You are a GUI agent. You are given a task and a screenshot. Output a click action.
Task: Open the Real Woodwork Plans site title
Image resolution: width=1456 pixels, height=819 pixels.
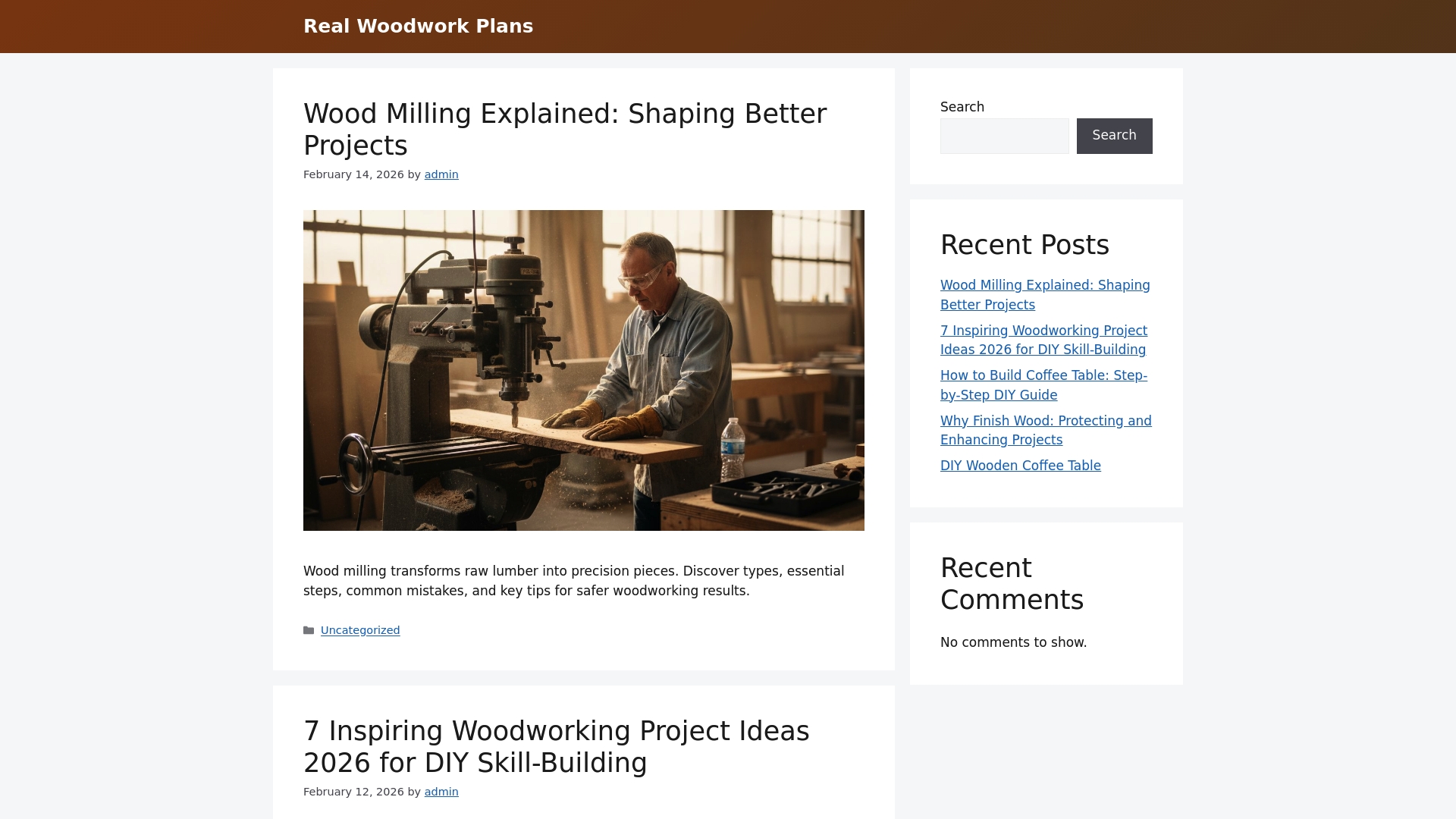[x=418, y=26]
